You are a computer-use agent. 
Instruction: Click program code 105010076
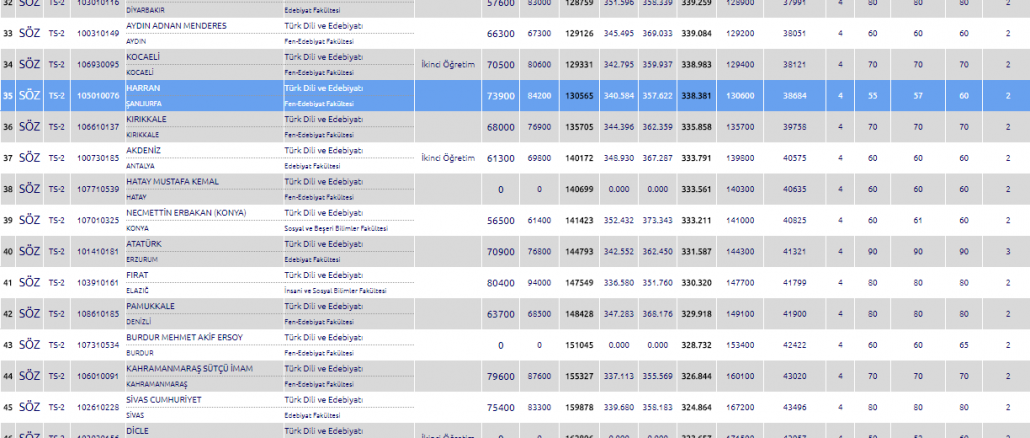[x=96, y=96]
